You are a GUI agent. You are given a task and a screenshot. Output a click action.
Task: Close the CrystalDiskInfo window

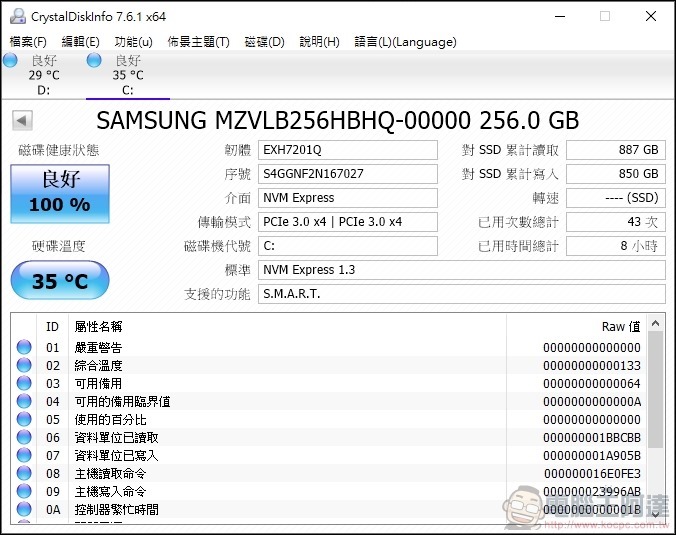[x=651, y=16]
